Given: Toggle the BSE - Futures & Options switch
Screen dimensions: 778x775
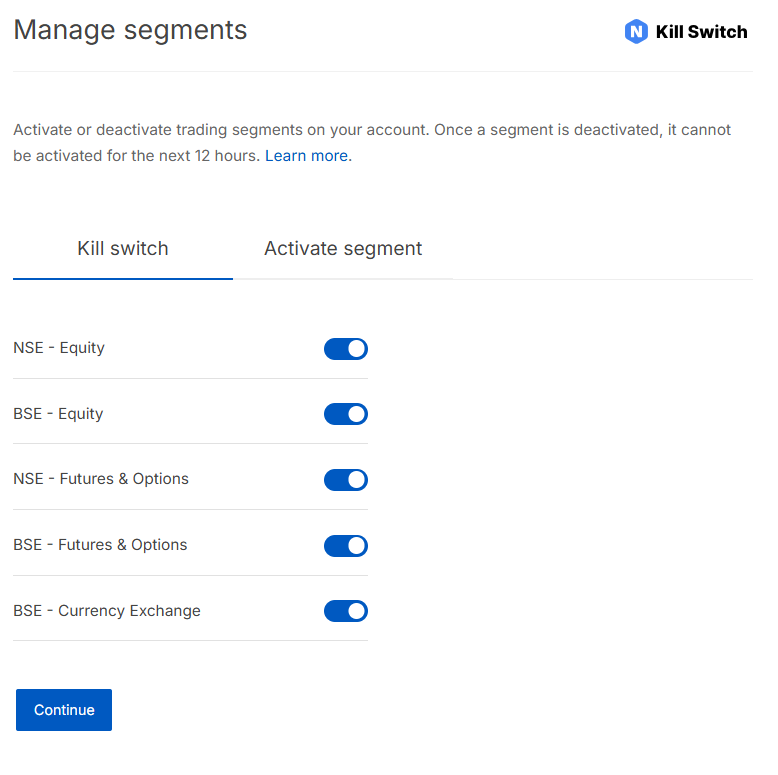Looking at the screenshot, I should pos(346,546).
